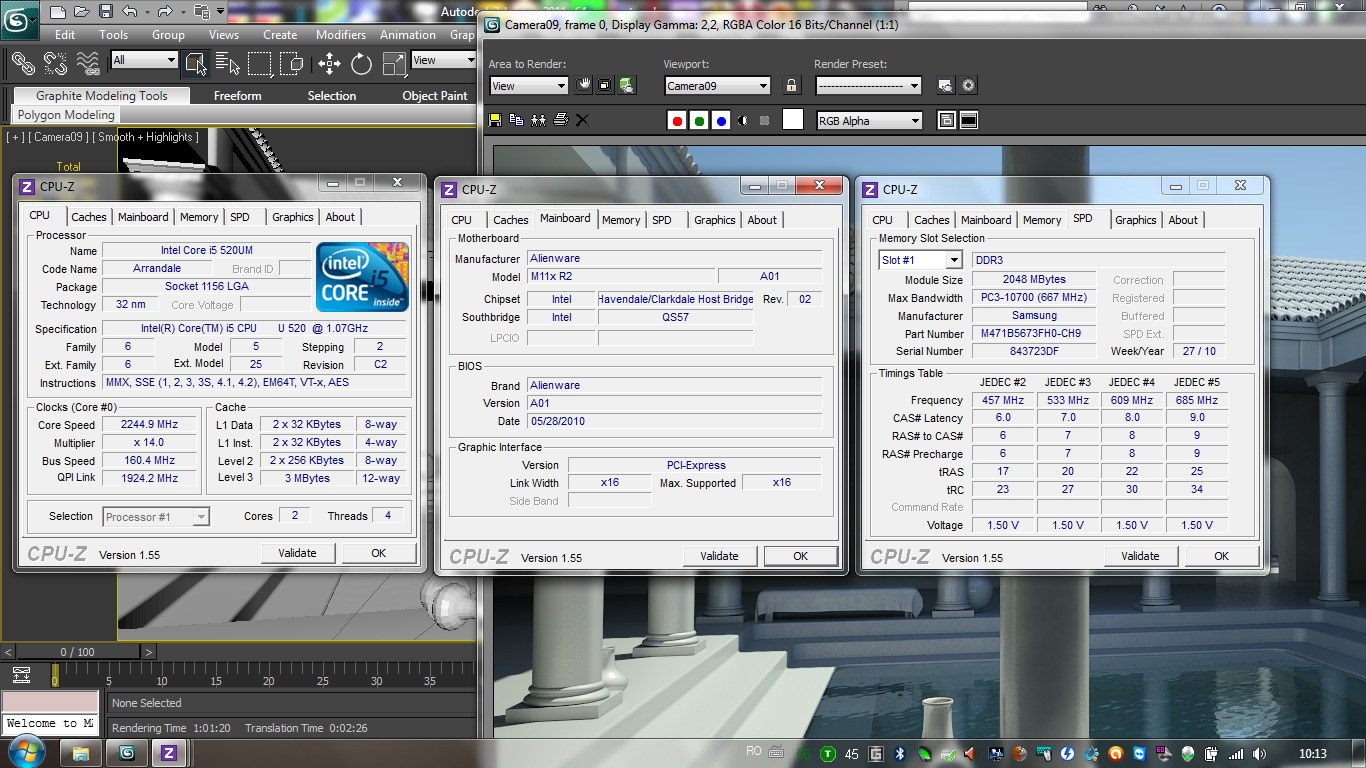Save scene using the floppy disk icon
This screenshot has width=1366, height=768.
pos(106,12)
